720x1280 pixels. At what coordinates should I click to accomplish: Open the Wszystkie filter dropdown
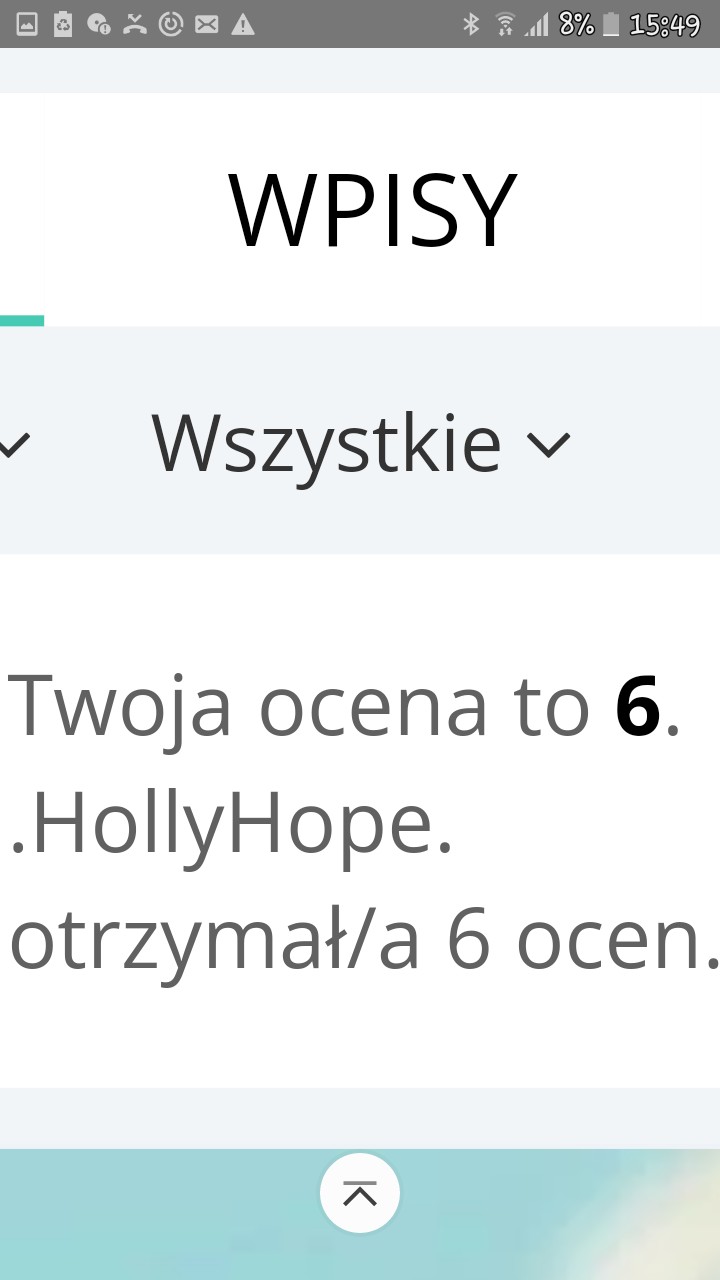[x=326, y=442]
